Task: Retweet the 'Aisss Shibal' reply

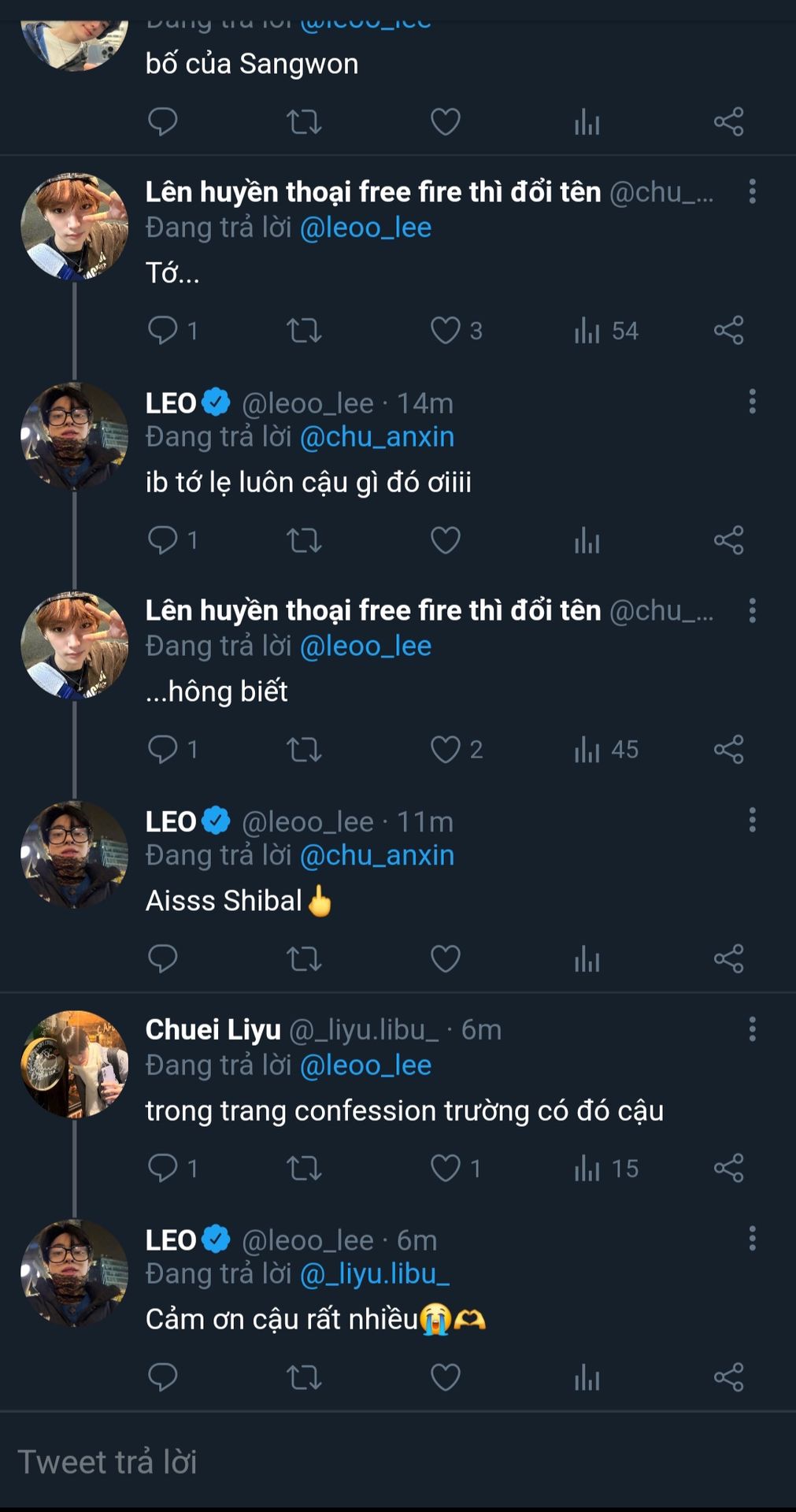Action: tap(304, 958)
